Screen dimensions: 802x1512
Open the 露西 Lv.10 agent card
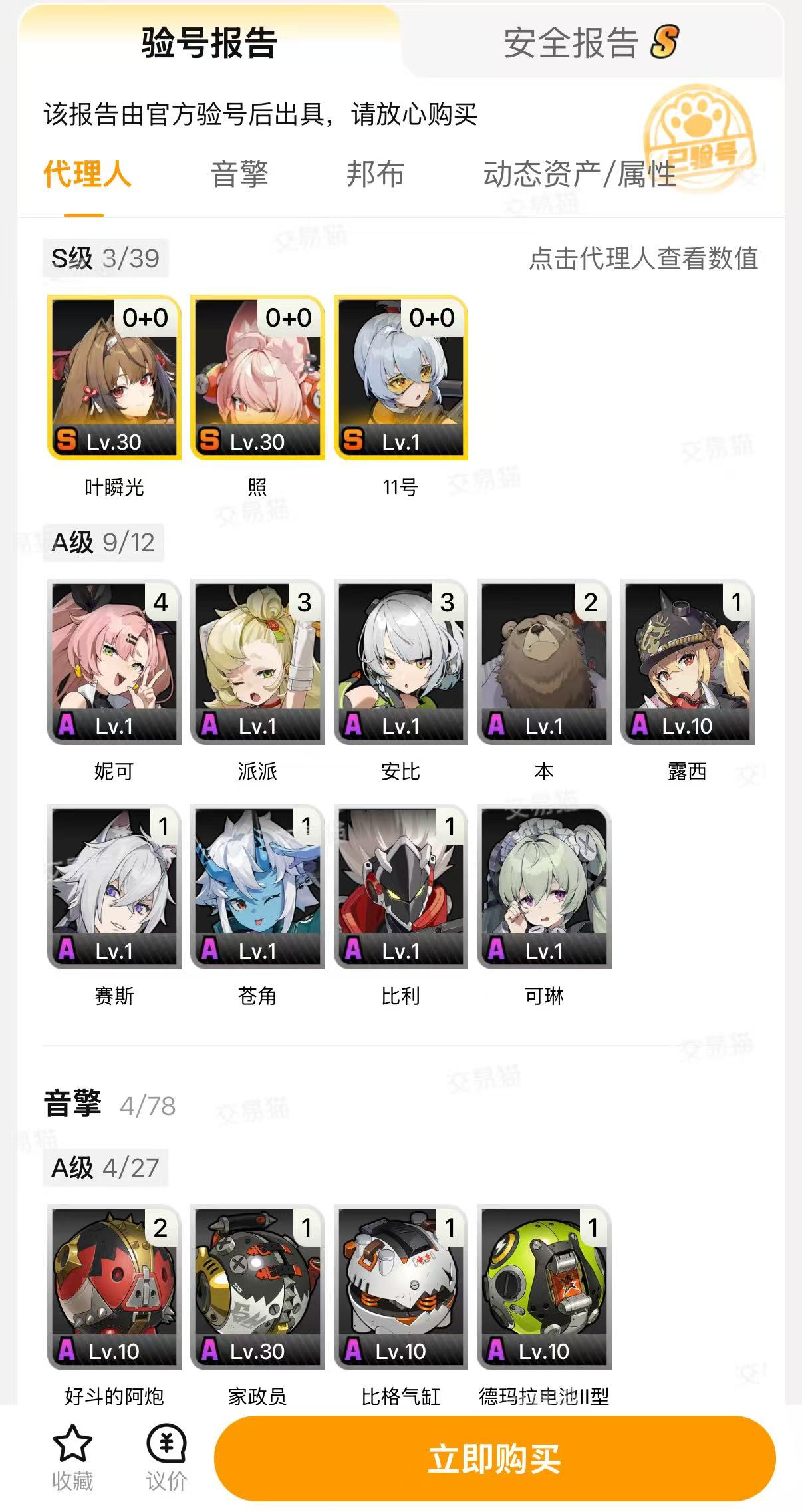(688, 662)
